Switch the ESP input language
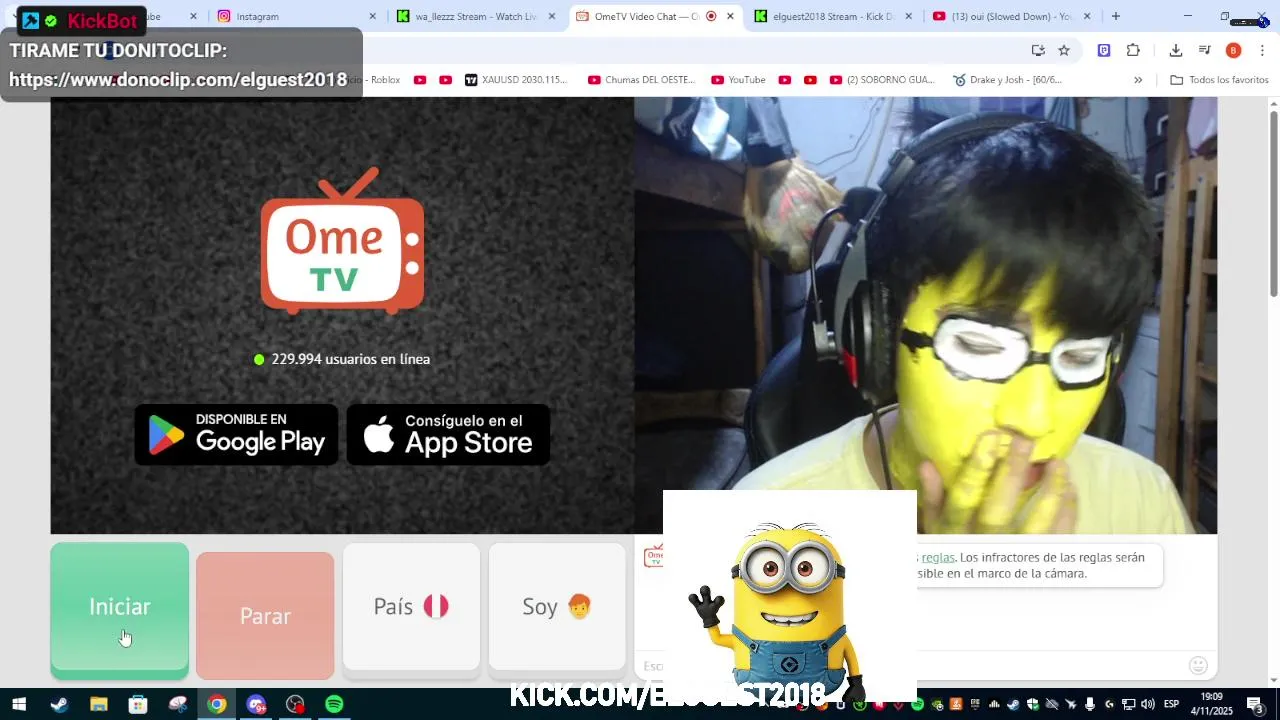This screenshot has width=1280, height=720. [1172, 705]
